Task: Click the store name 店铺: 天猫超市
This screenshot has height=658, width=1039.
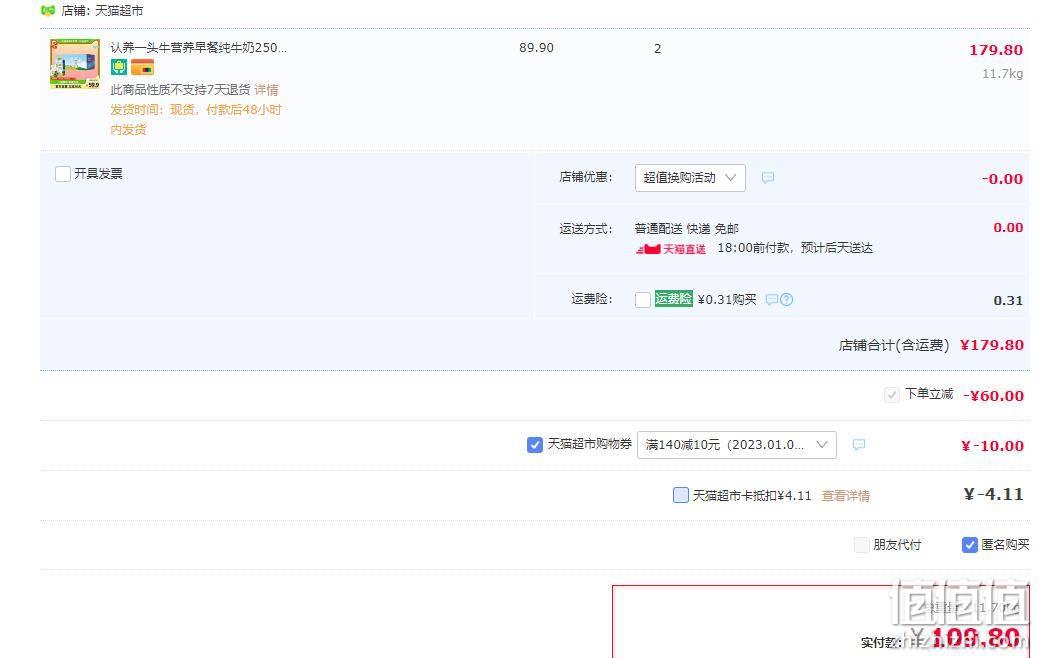Action: point(102,11)
